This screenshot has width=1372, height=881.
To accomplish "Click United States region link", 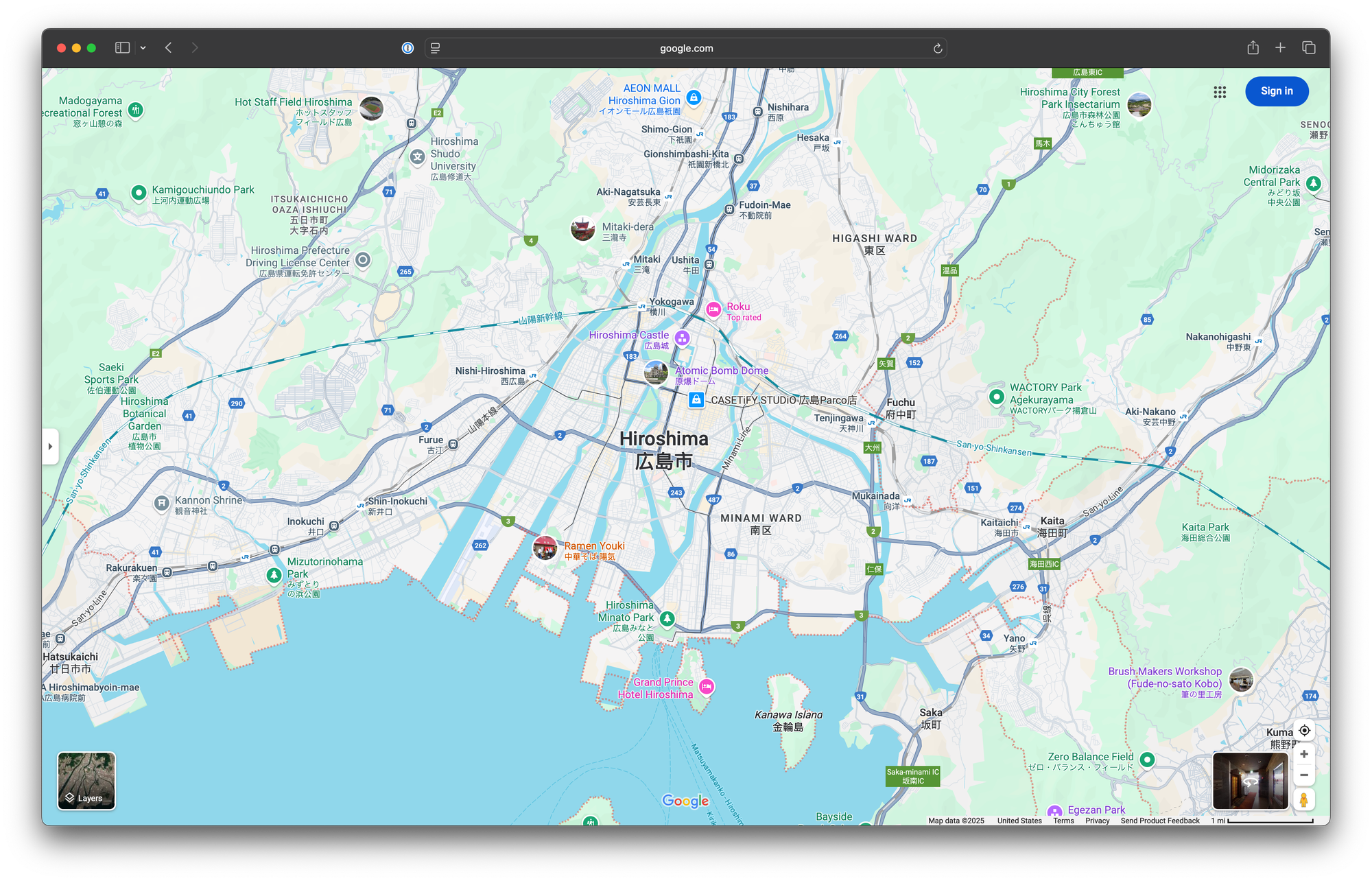I will pos(1019,821).
